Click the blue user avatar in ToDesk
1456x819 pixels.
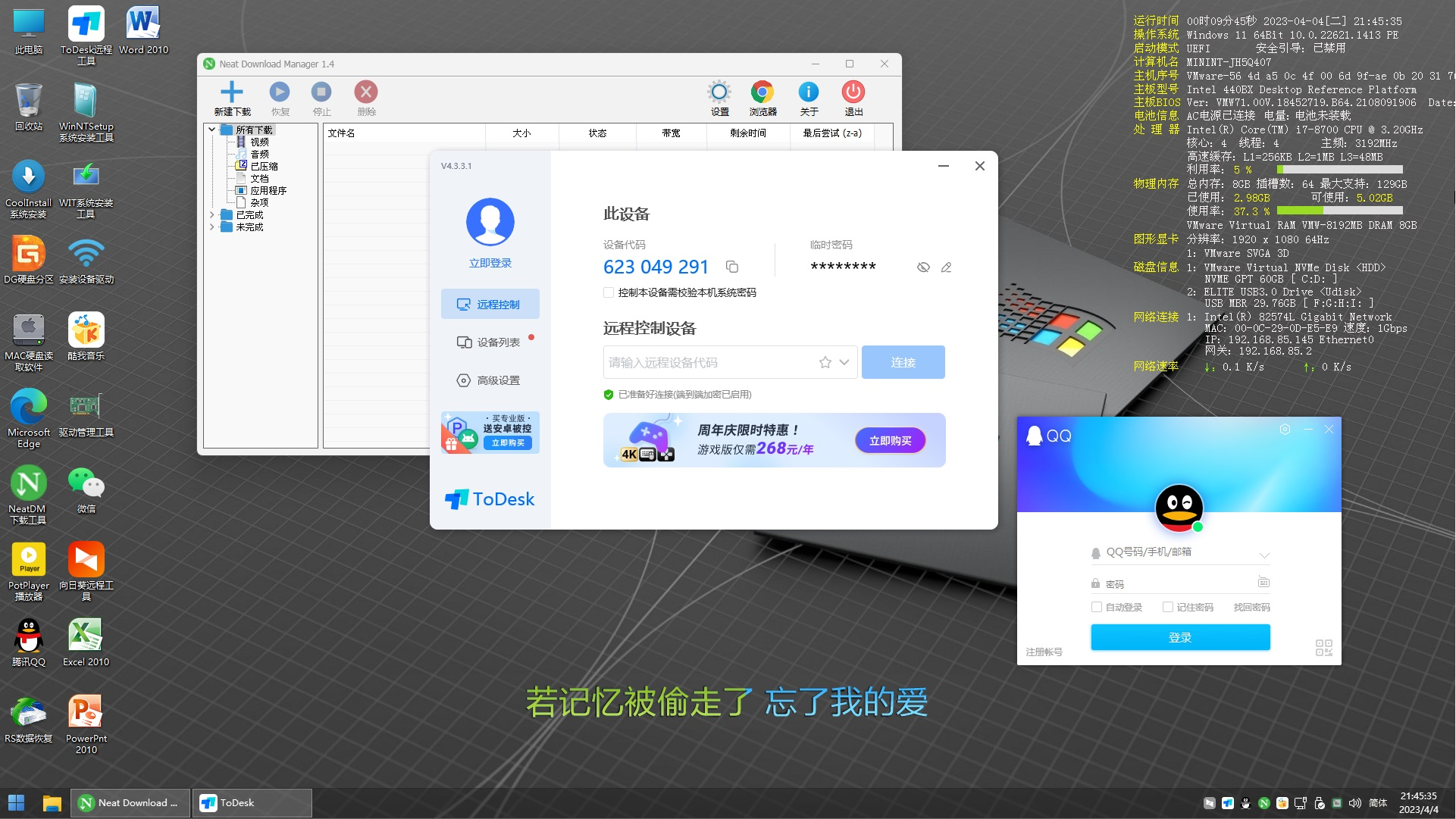click(x=490, y=222)
